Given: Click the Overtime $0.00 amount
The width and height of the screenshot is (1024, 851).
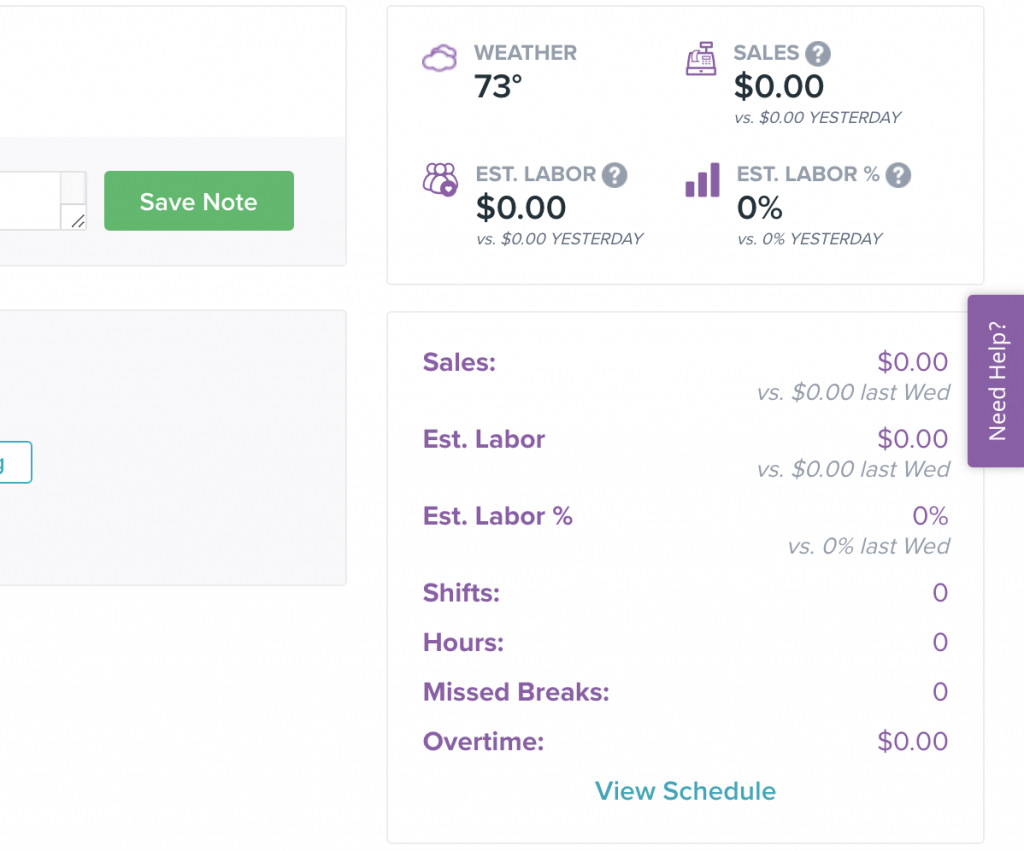Looking at the screenshot, I should pyautogui.click(x=912, y=741).
